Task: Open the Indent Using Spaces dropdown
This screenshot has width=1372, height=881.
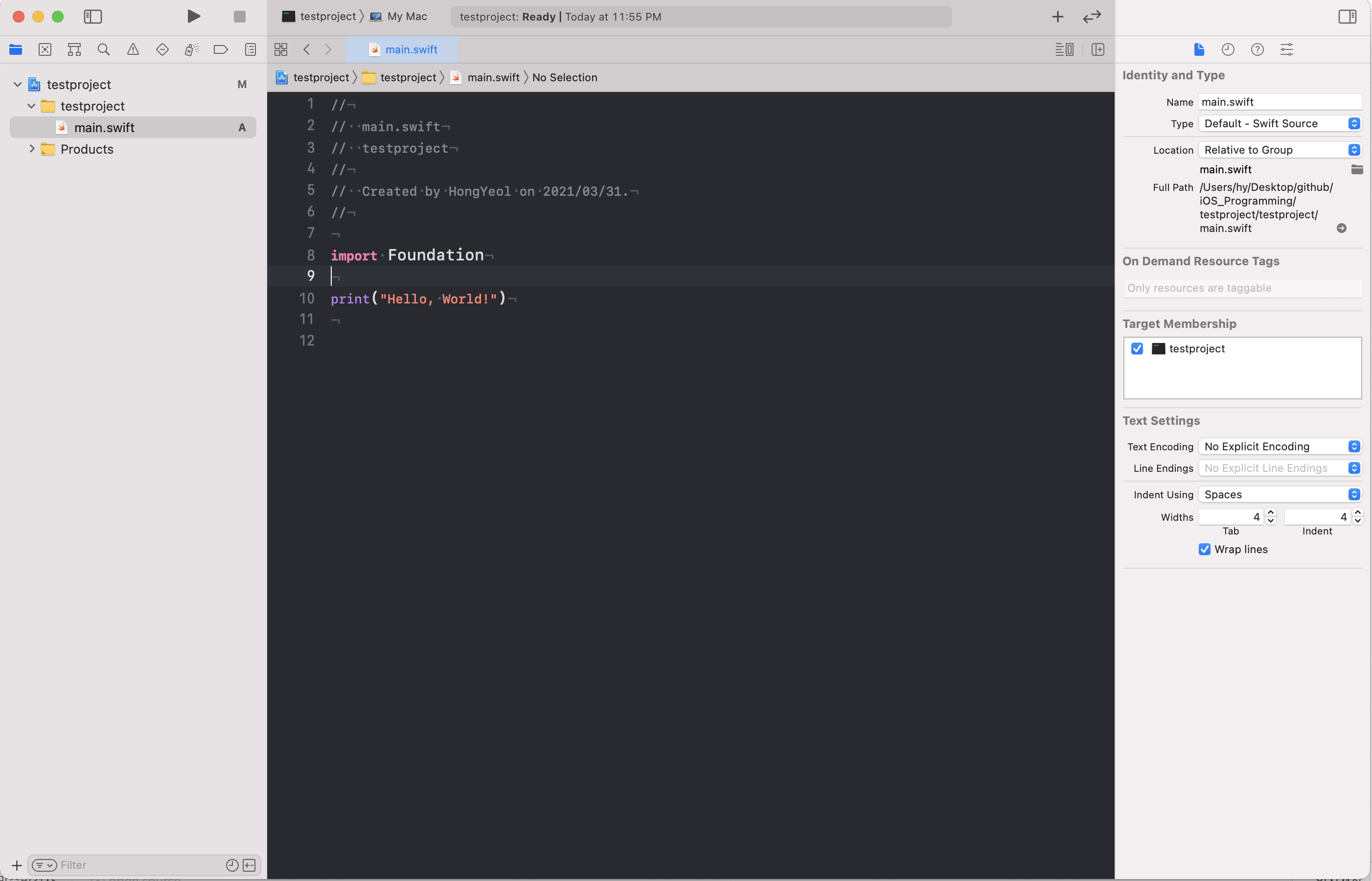Action: pos(1280,494)
